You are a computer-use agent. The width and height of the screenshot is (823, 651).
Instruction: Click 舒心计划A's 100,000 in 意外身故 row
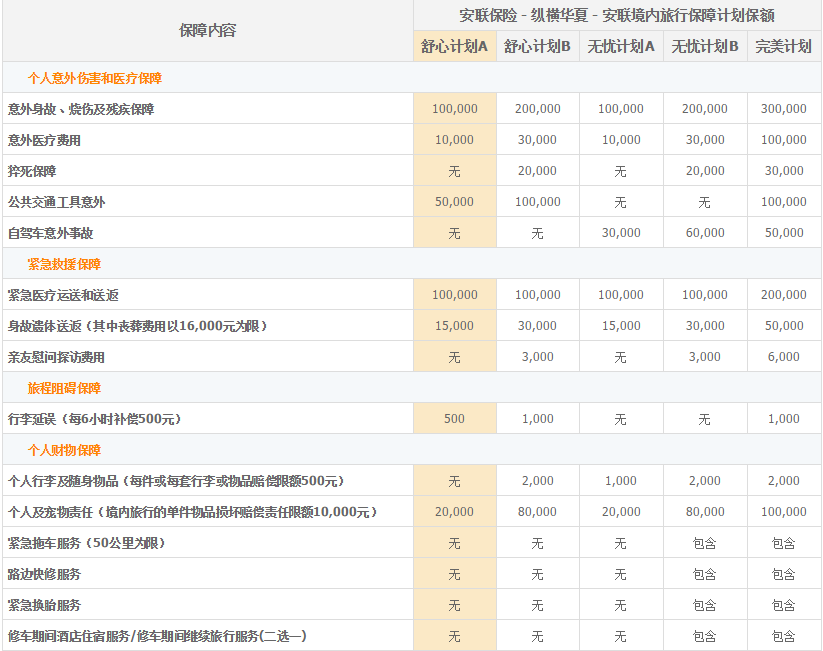(x=455, y=109)
